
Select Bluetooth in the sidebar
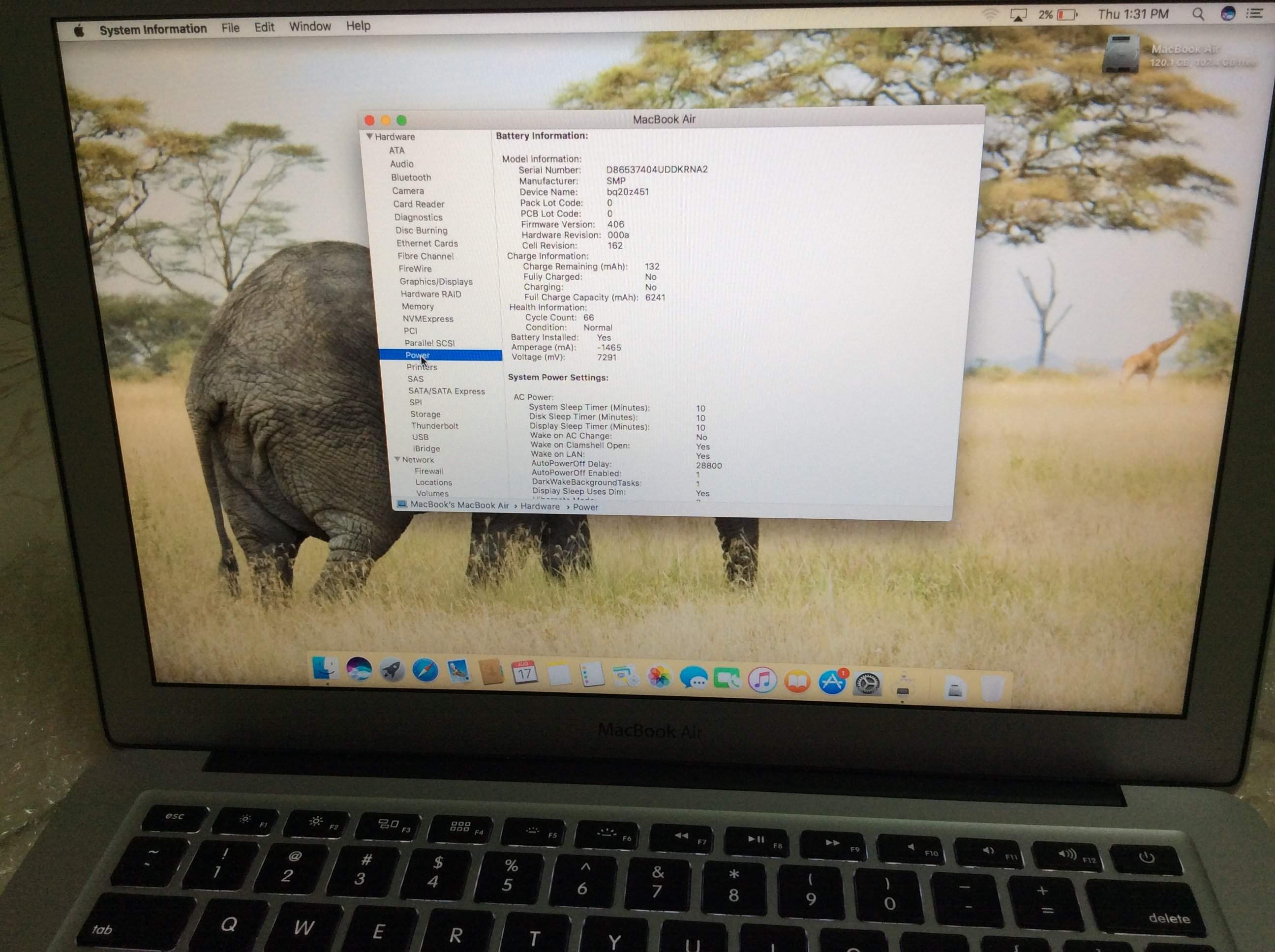(410, 178)
